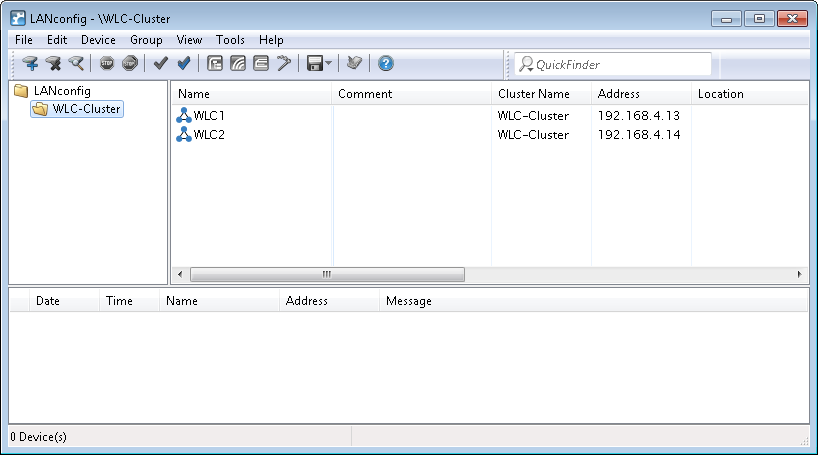Screen dimensions: 818x455
Task: Select the WLC-Cluster folder in tree
Action: pos(85,109)
